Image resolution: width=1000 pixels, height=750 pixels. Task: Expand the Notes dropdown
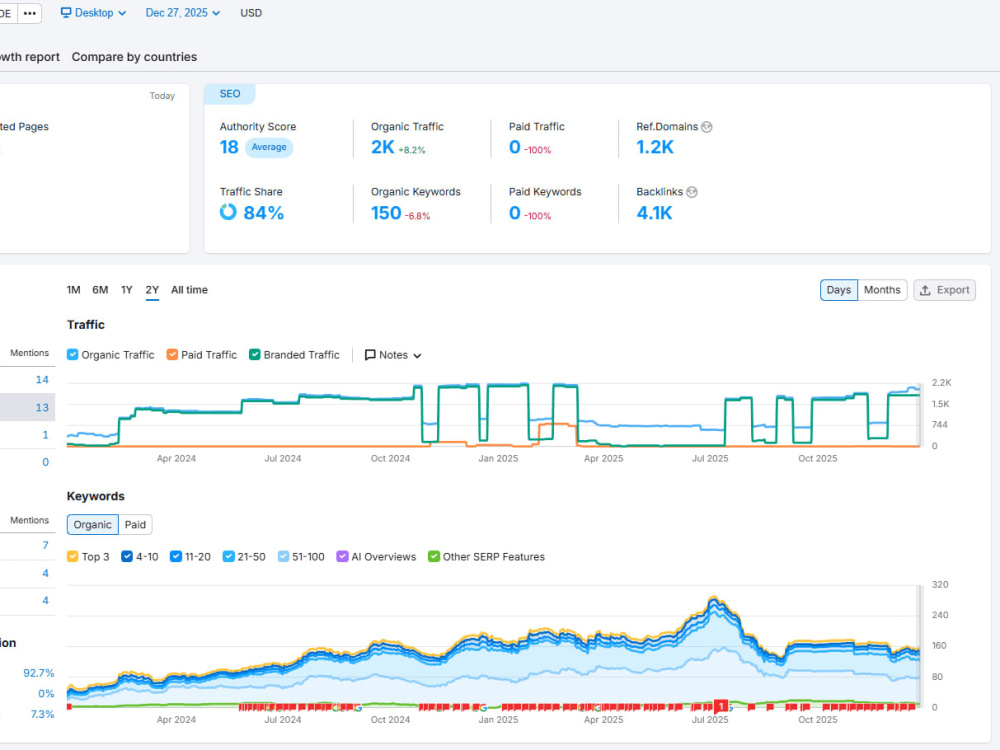(393, 355)
